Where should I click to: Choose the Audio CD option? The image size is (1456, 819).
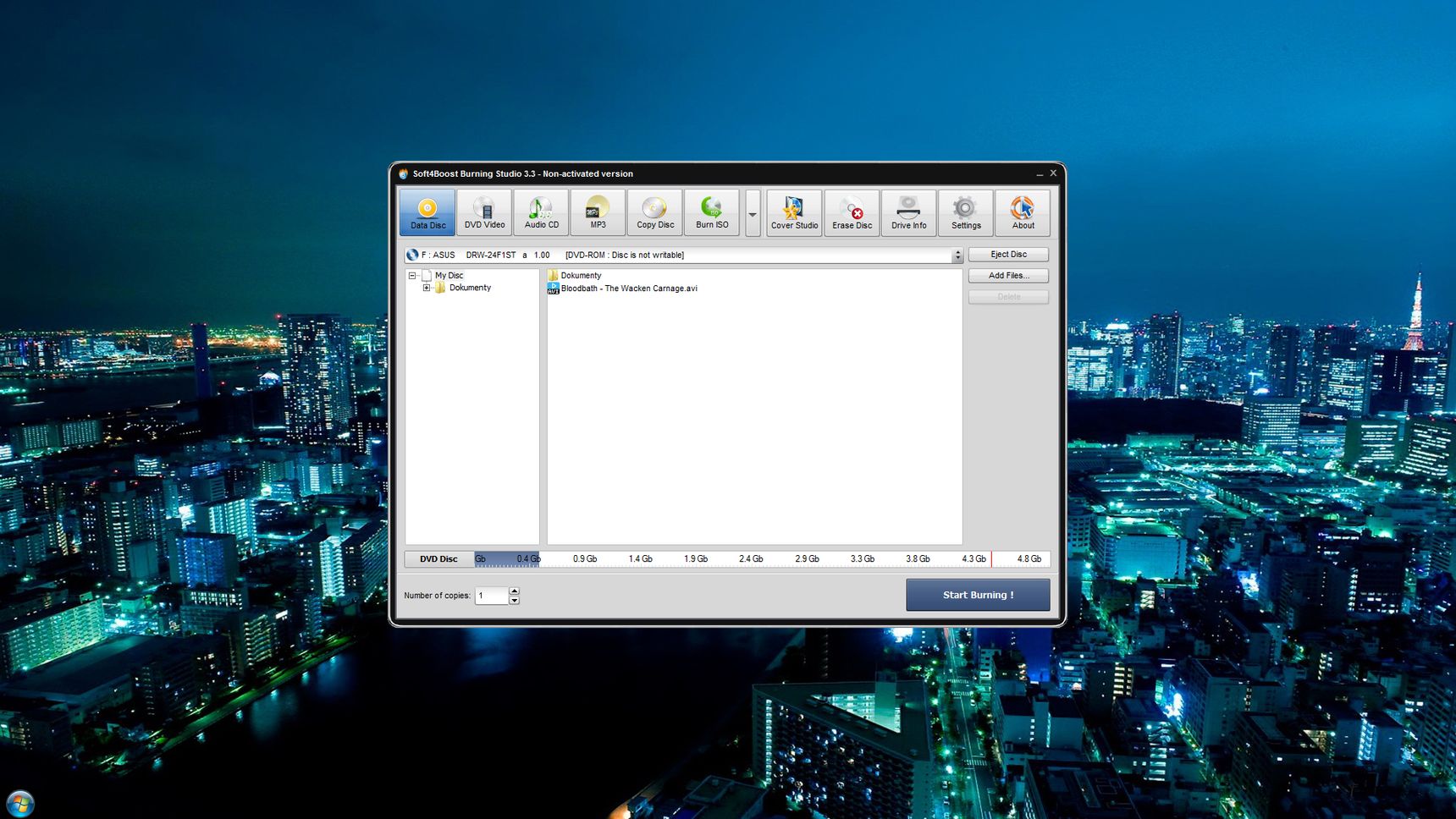(x=541, y=212)
